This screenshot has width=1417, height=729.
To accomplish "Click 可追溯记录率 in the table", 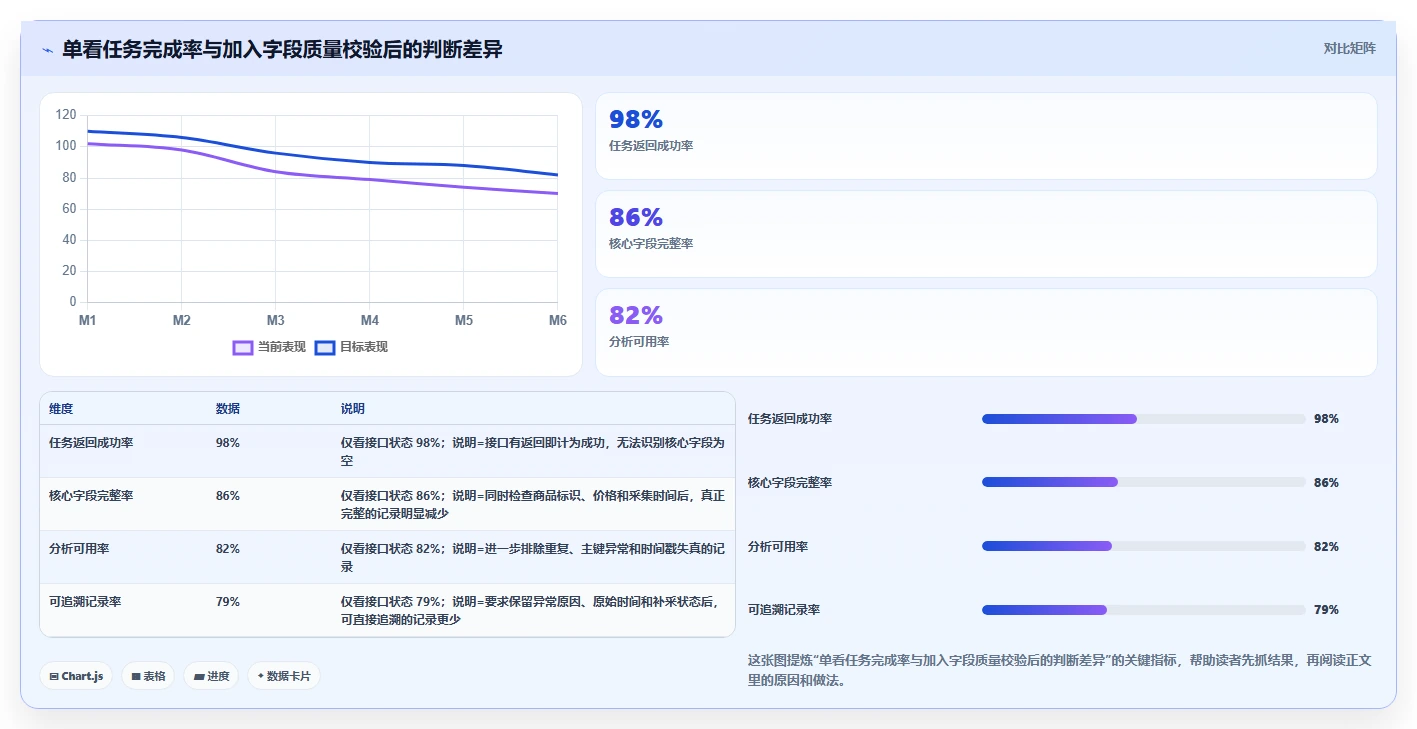I will tap(85, 601).
